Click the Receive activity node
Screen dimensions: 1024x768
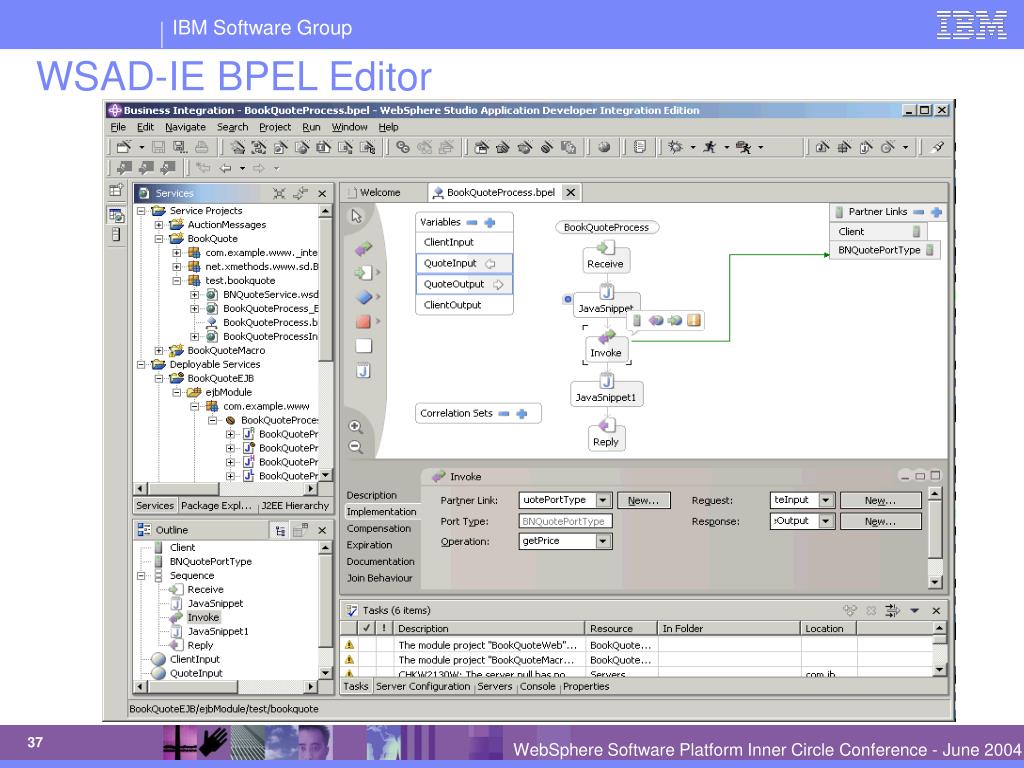(x=605, y=257)
